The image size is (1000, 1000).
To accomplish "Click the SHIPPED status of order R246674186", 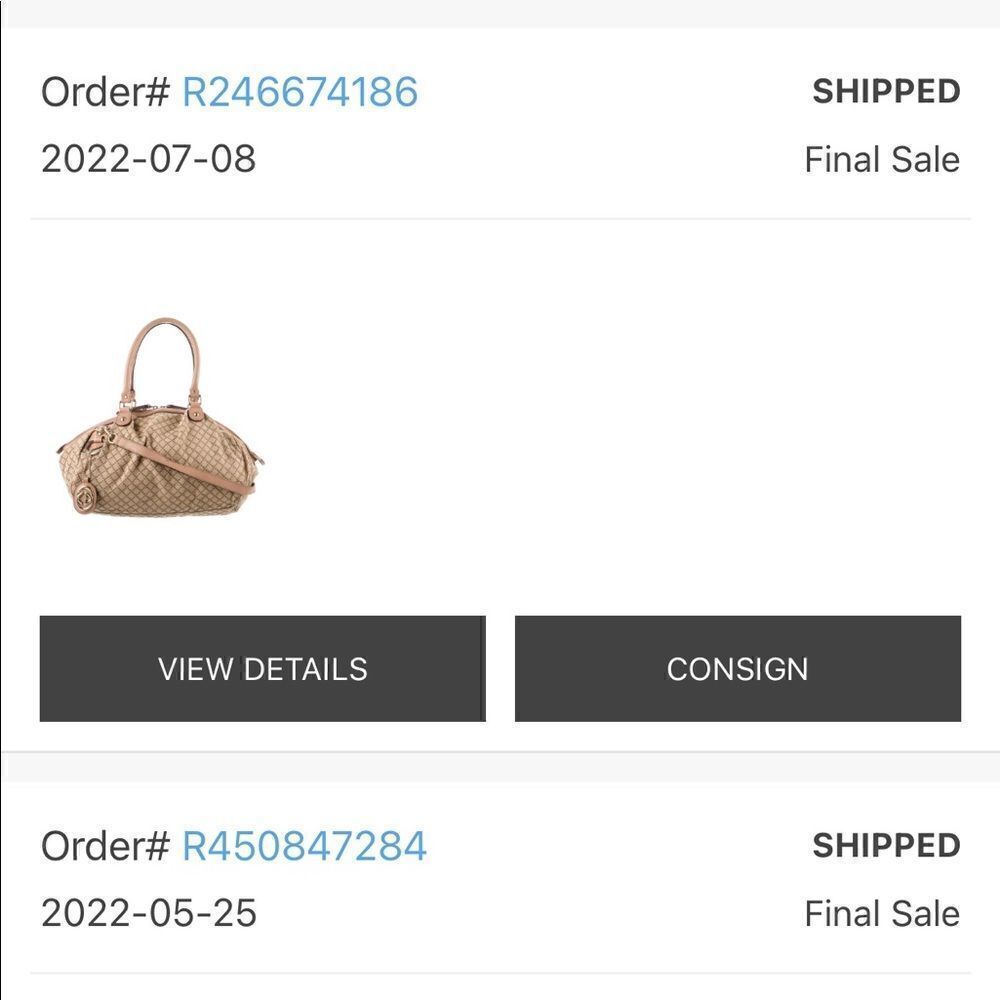I will tap(884, 92).
